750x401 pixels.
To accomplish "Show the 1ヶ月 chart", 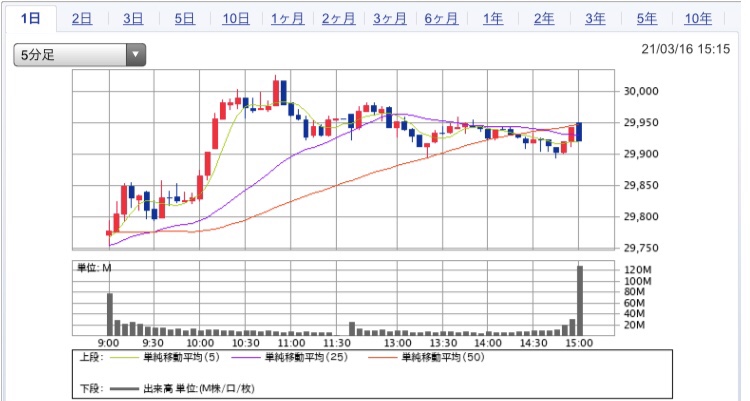I will pos(287,19).
